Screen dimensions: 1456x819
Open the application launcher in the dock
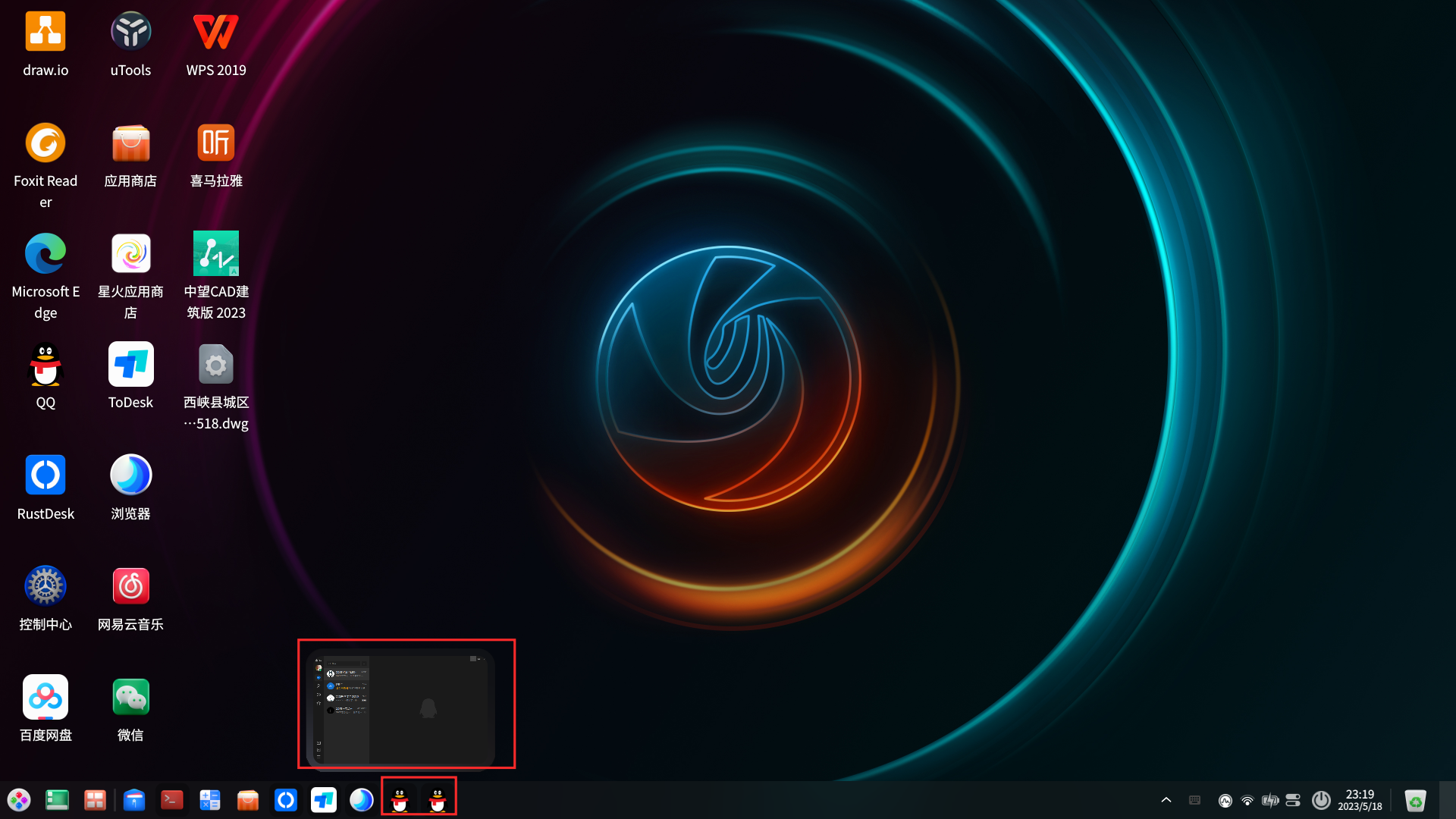[18, 799]
